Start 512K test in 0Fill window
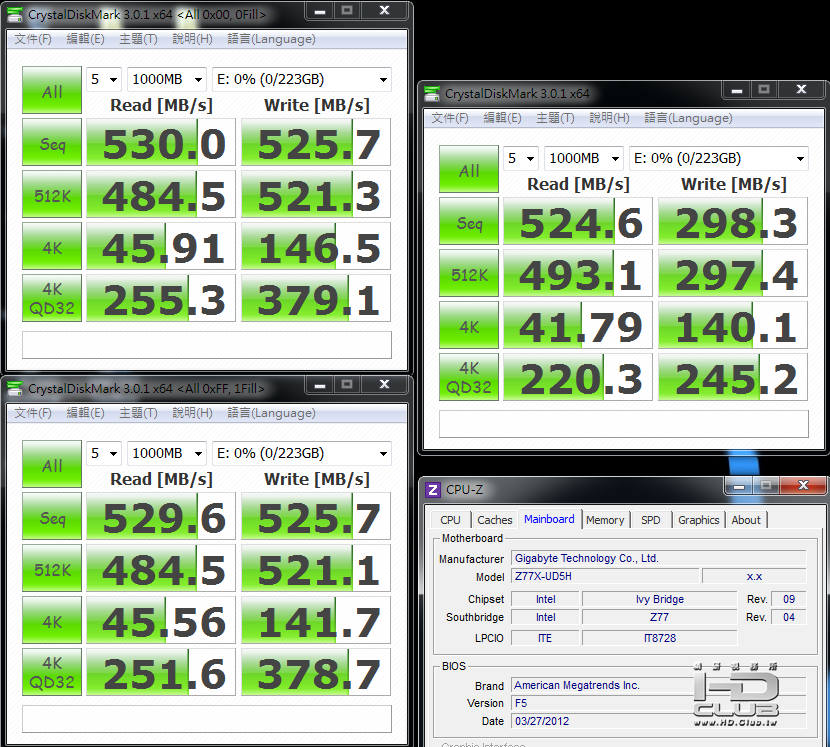Image resolution: width=830 pixels, height=747 pixels. pos(52,194)
